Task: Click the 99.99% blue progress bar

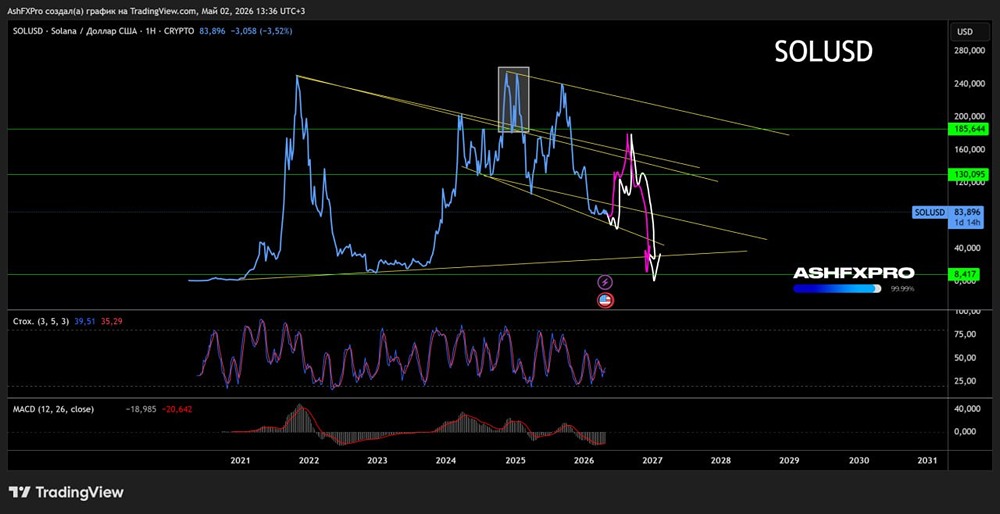Action: [x=837, y=288]
